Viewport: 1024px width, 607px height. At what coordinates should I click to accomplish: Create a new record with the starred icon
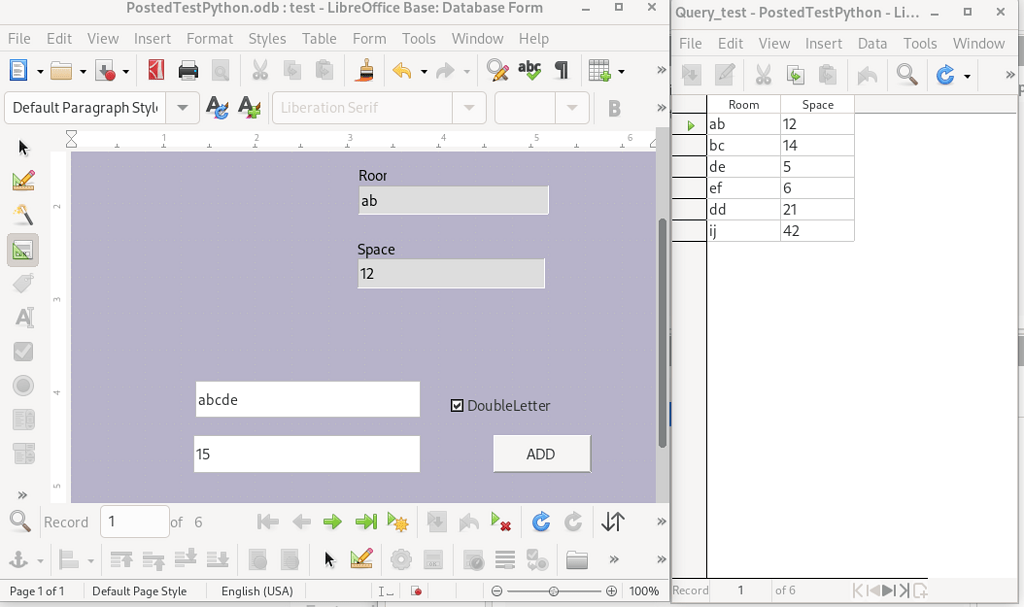pos(397,521)
